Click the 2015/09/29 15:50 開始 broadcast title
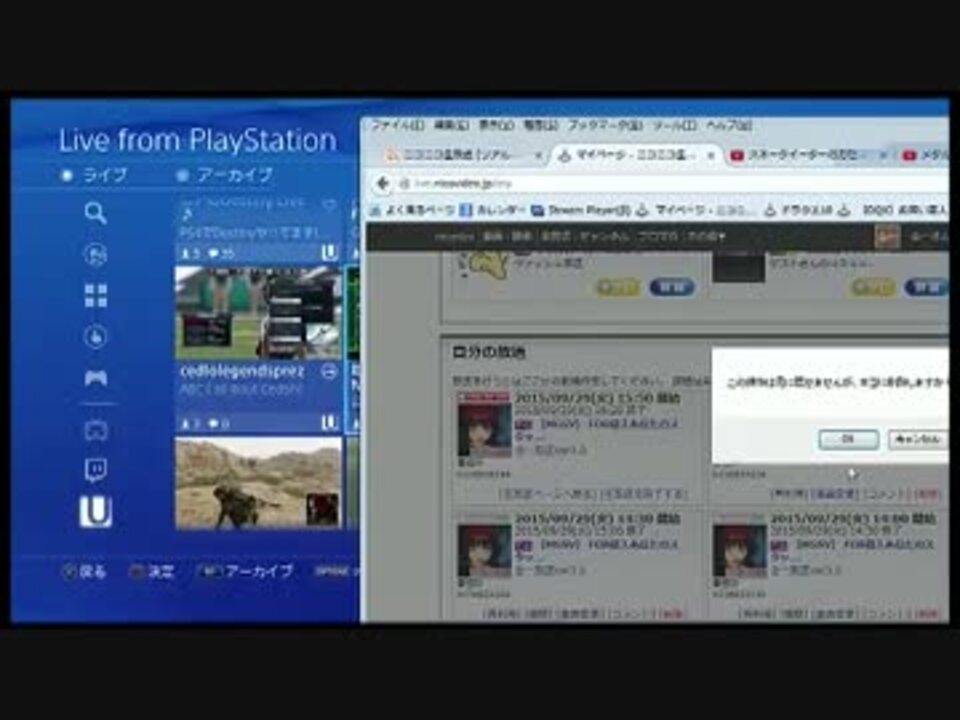The width and height of the screenshot is (960, 720). 597,399
